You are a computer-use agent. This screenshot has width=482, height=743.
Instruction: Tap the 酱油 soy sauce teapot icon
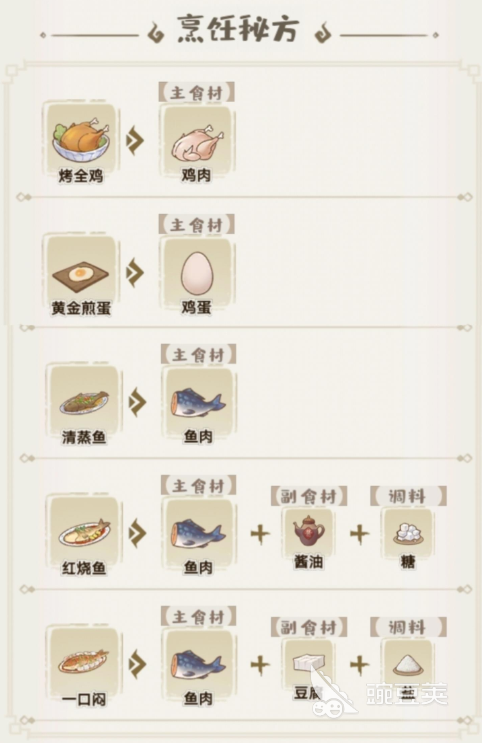(309, 531)
